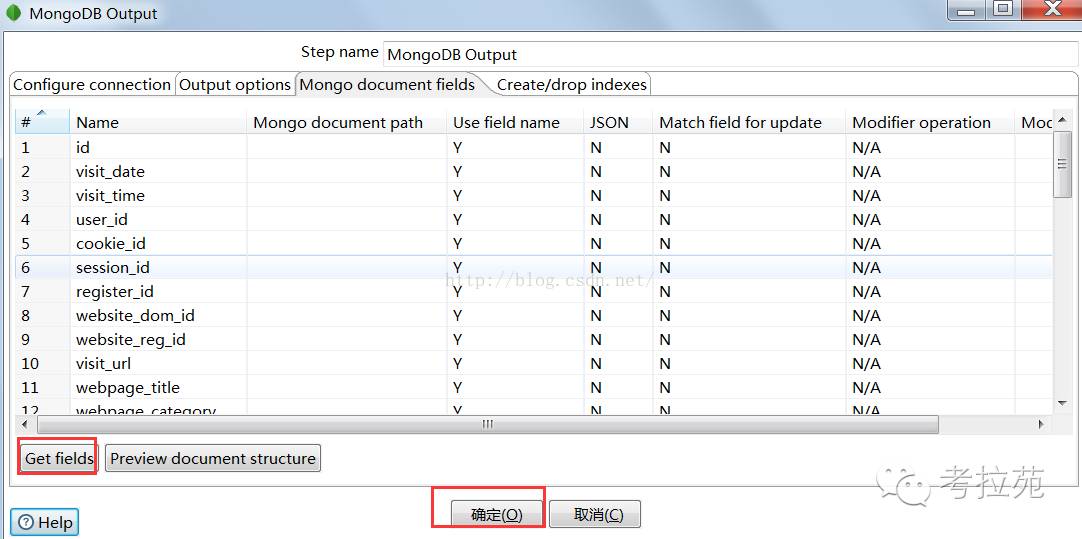This screenshot has width=1082, height=539.
Task: Edit the Step name input field
Action: (x=729, y=54)
